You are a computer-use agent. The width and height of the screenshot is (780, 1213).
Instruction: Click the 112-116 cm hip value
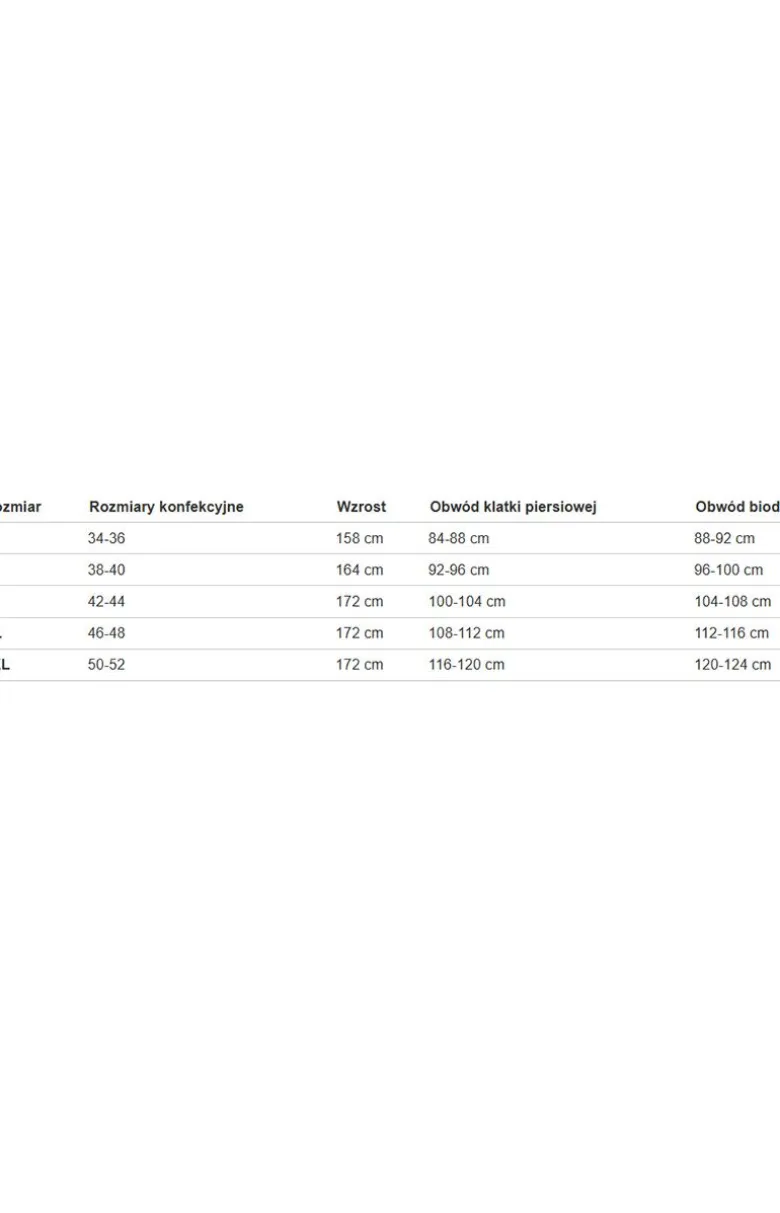[733, 633]
